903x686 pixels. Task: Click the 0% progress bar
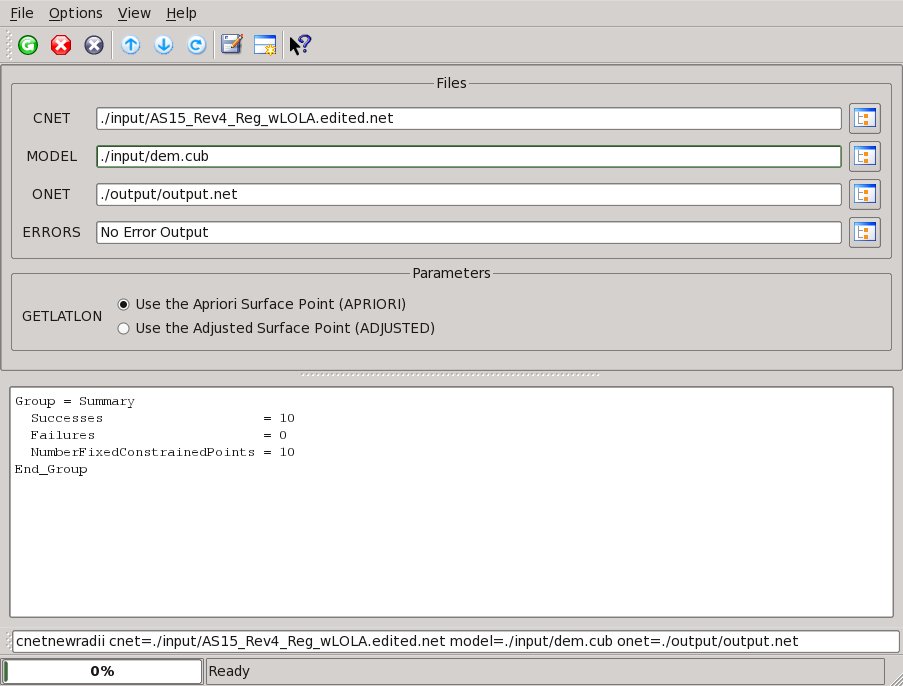(102, 671)
